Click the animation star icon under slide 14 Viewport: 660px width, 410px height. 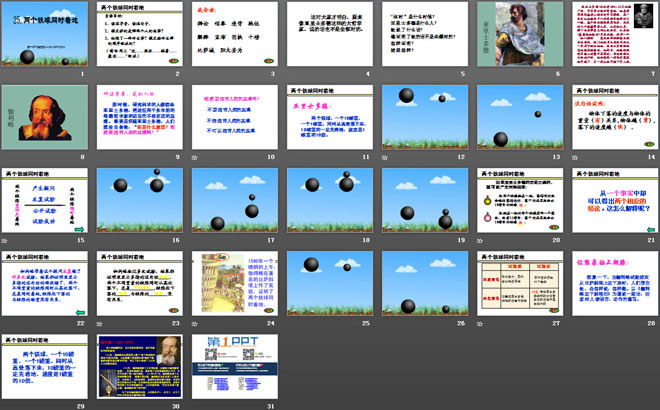(x=575, y=157)
